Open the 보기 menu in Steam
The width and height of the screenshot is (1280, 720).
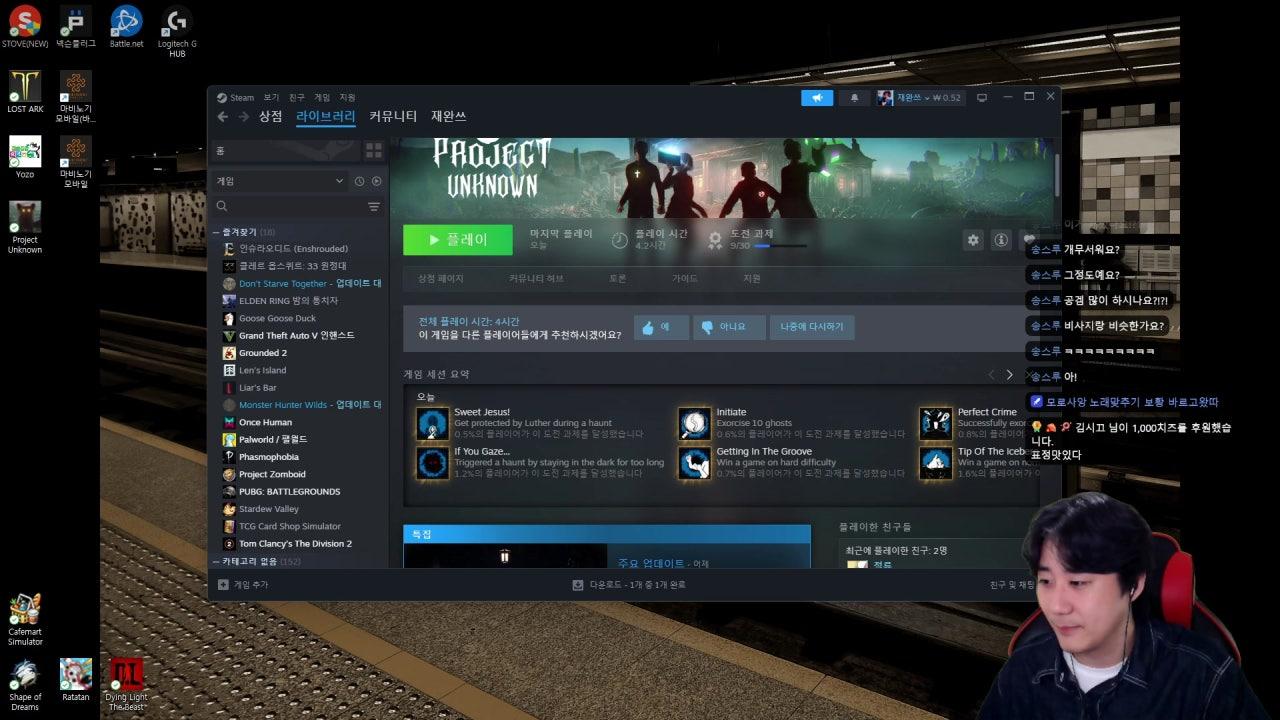tap(271, 98)
